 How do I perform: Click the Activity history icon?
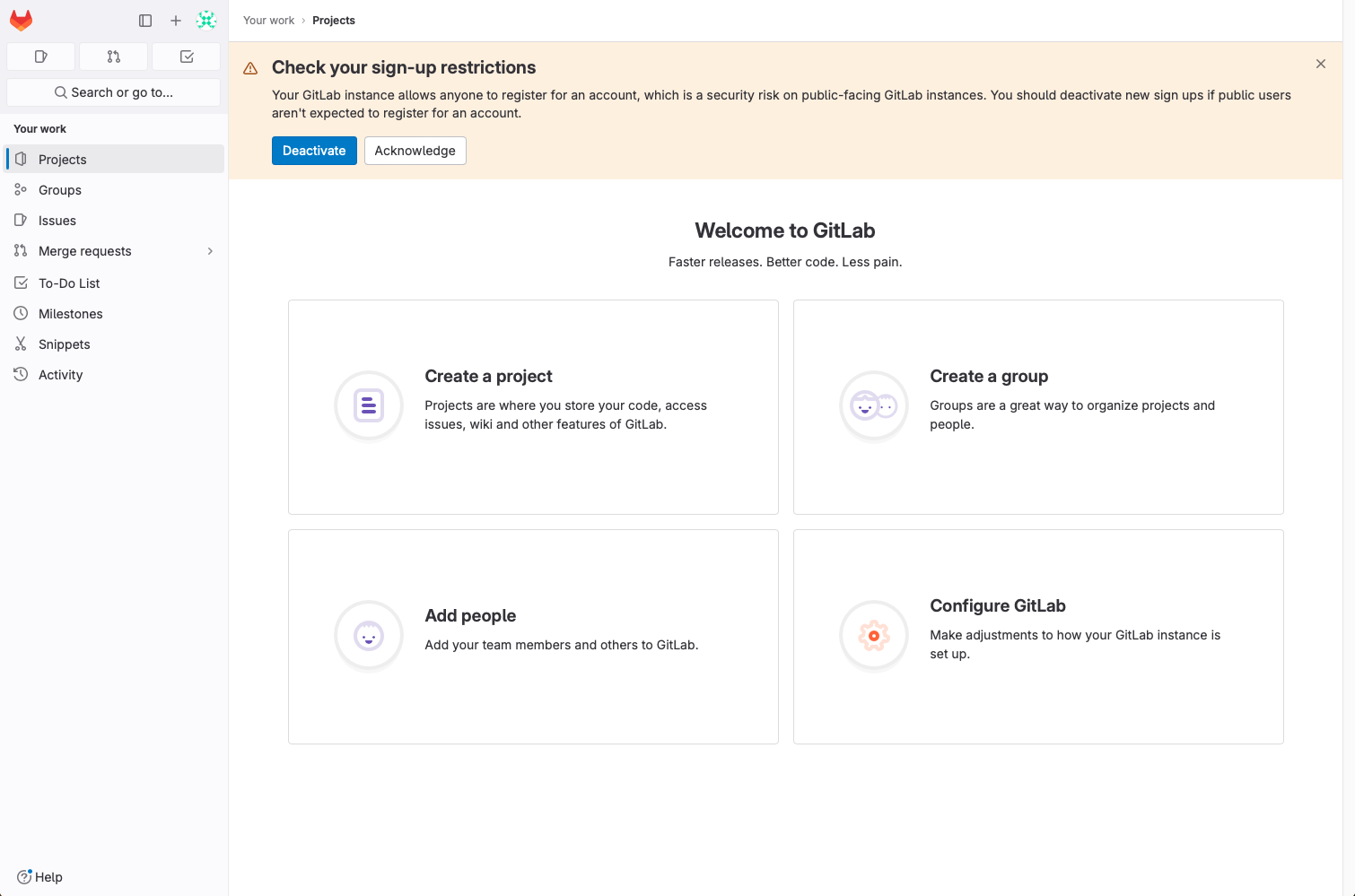click(21, 374)
